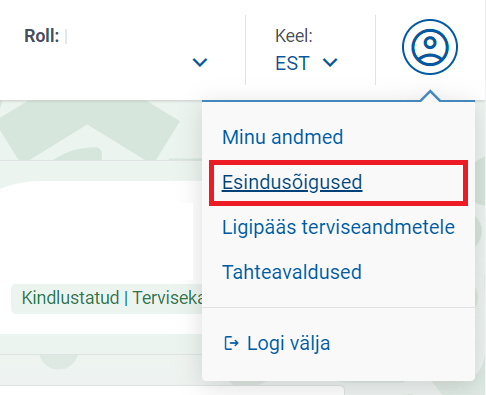Click the menu pointer triangle below avatar
The width and height of the screenshot is (486, 395).
click(430, 95)
